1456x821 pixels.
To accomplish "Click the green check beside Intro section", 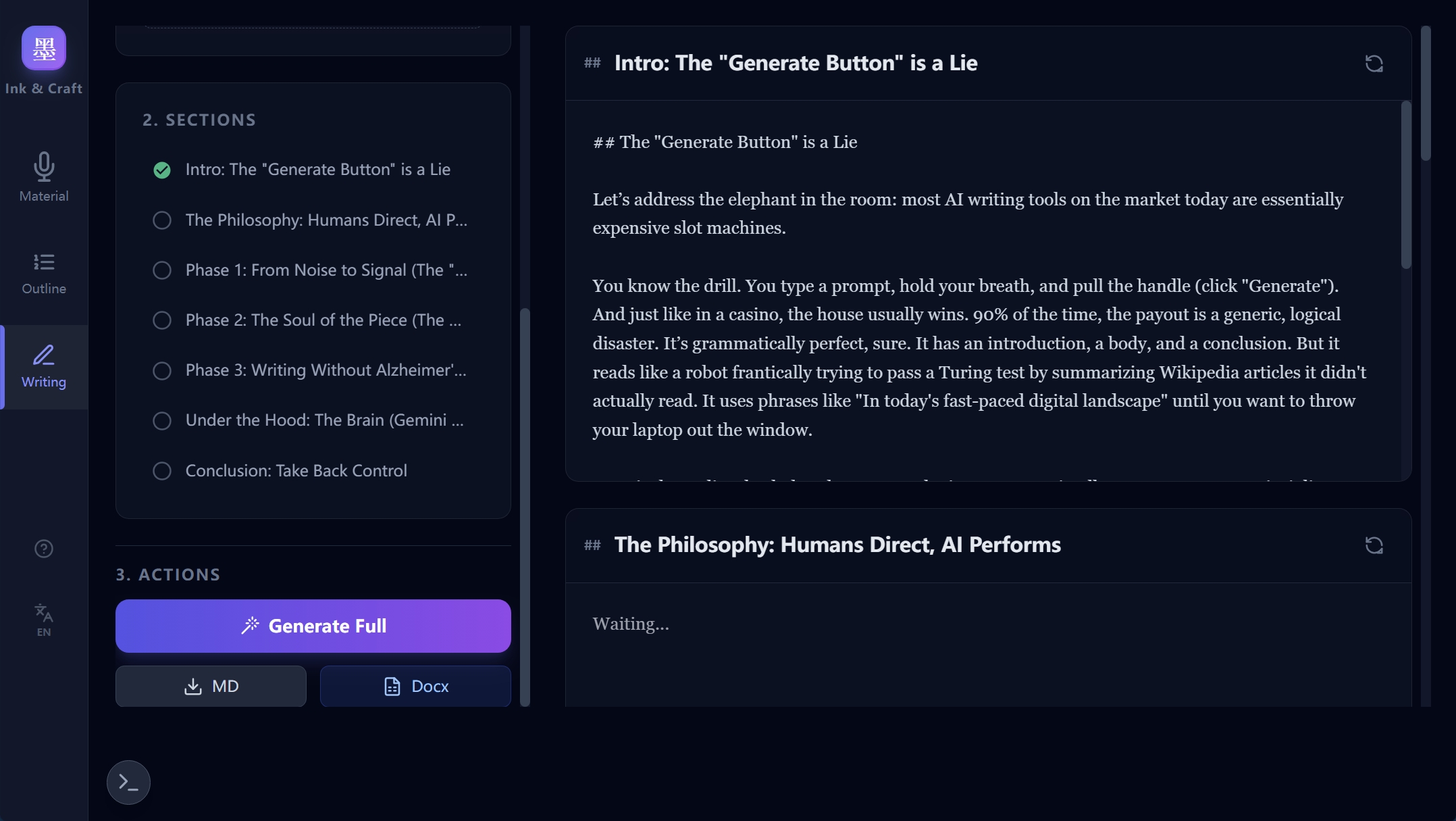I will pos(162,170).
